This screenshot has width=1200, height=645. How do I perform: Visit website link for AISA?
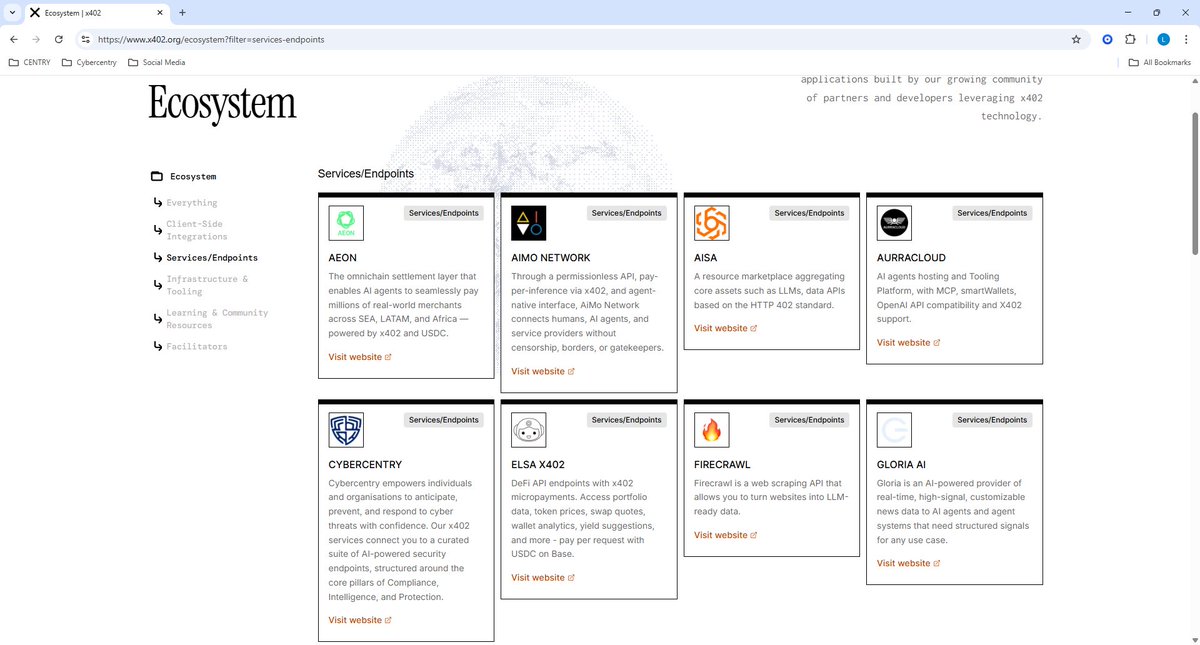[726, 328]
